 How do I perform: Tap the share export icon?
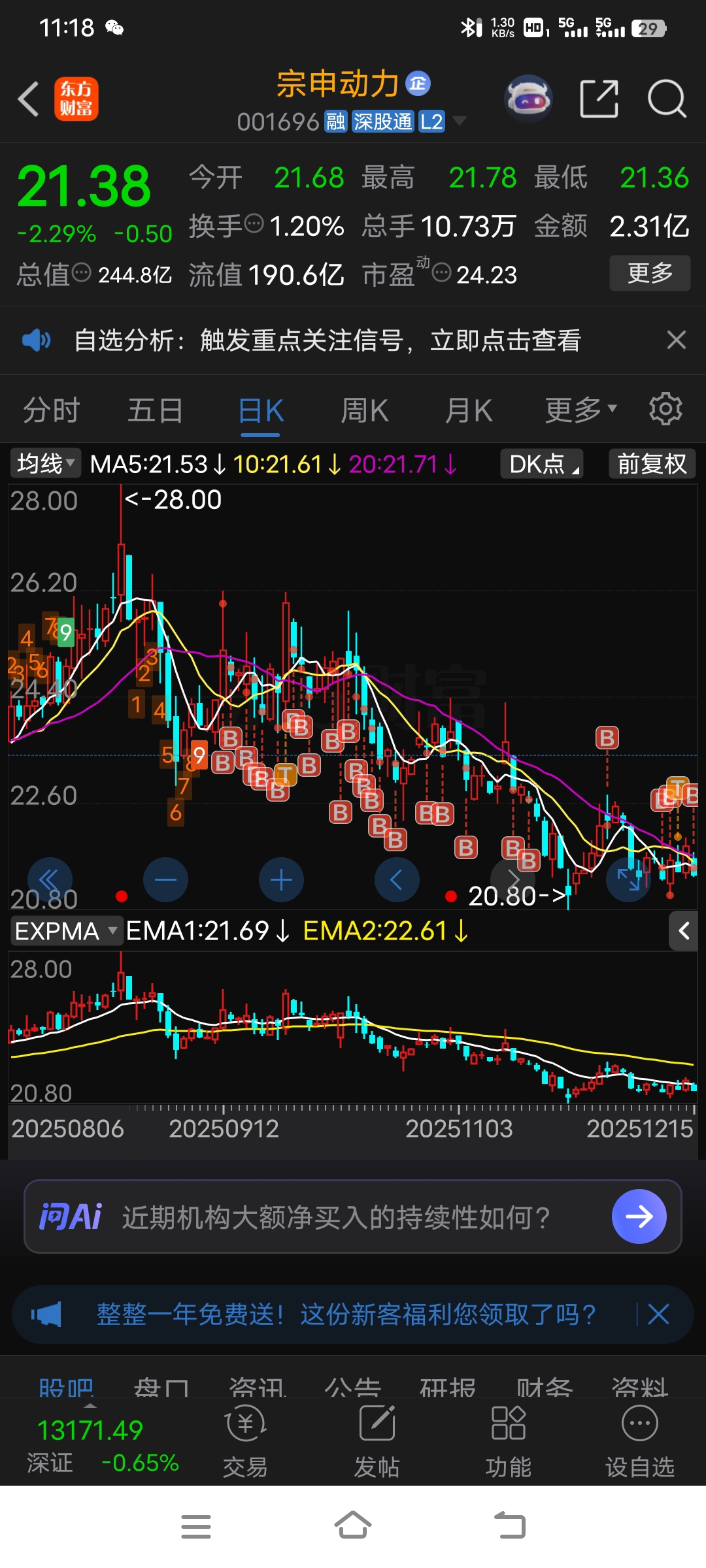point(599,99)
